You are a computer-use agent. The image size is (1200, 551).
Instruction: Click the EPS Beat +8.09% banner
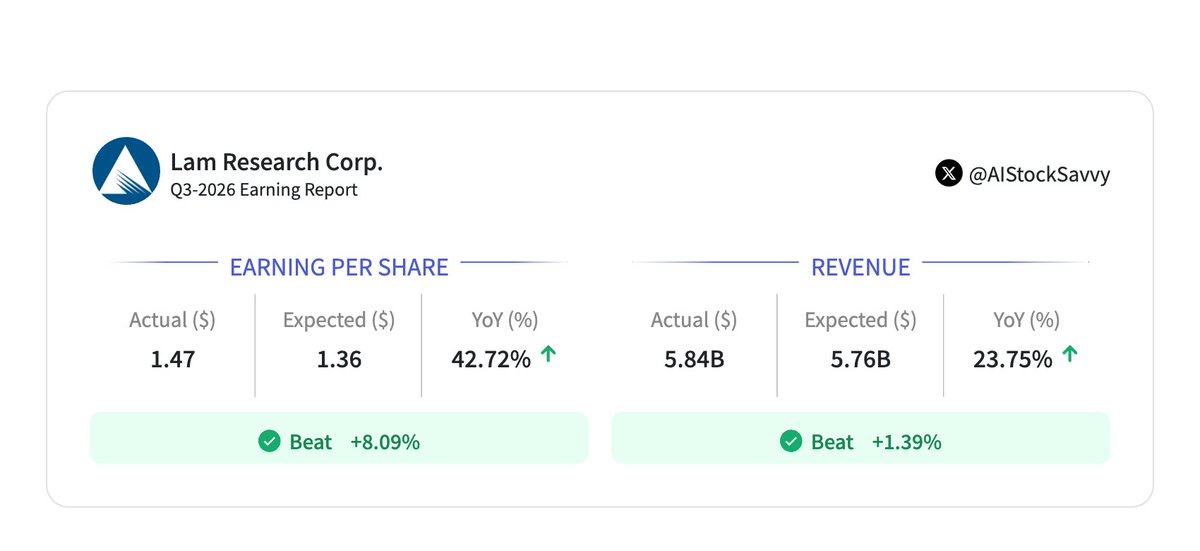coord(339,441)
